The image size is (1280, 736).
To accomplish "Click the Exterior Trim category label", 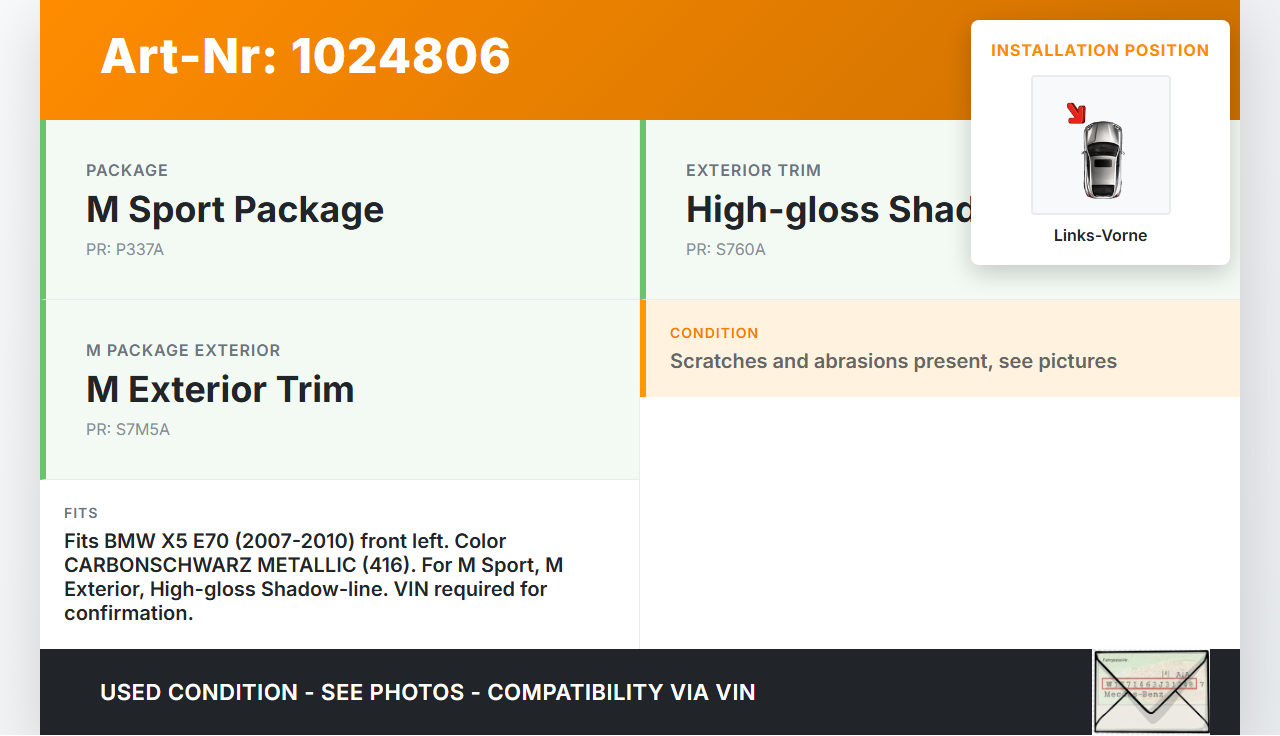I will (x=753, y=171).
